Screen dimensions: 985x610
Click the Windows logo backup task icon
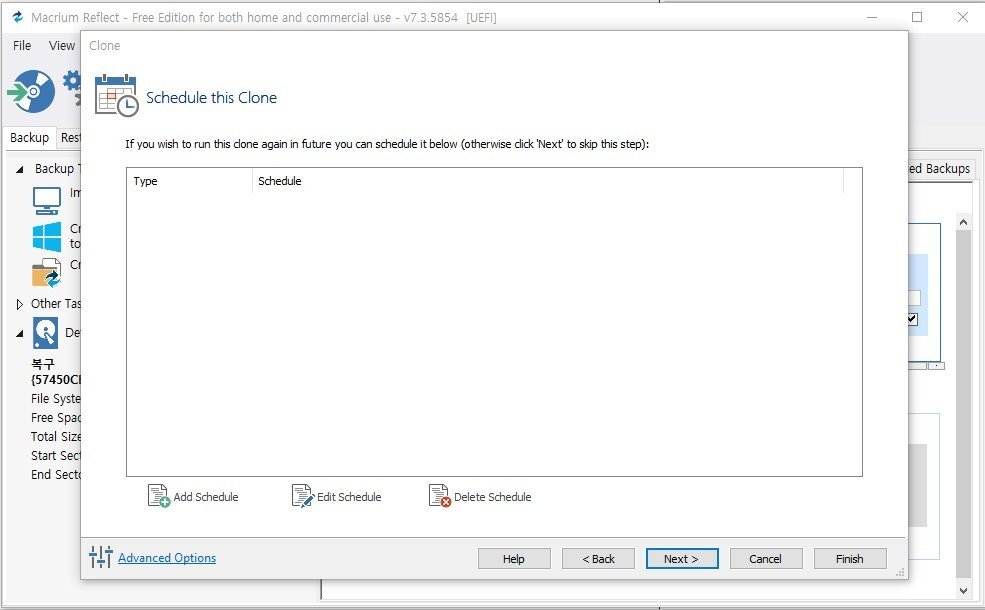tap(46, 237)
